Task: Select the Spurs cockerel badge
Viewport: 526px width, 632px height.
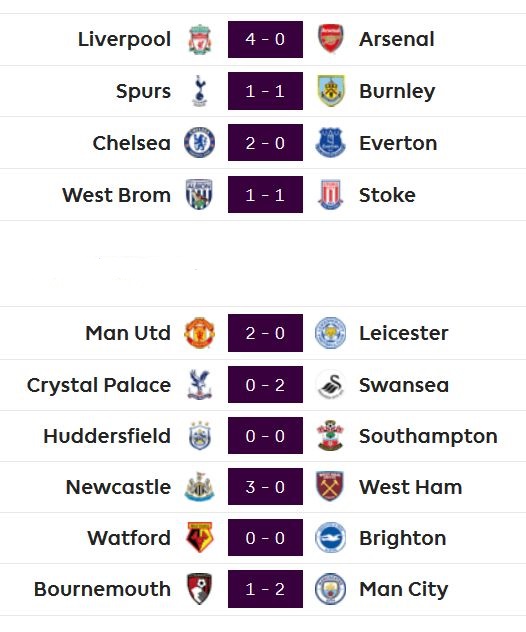Action: coord(200,91)
